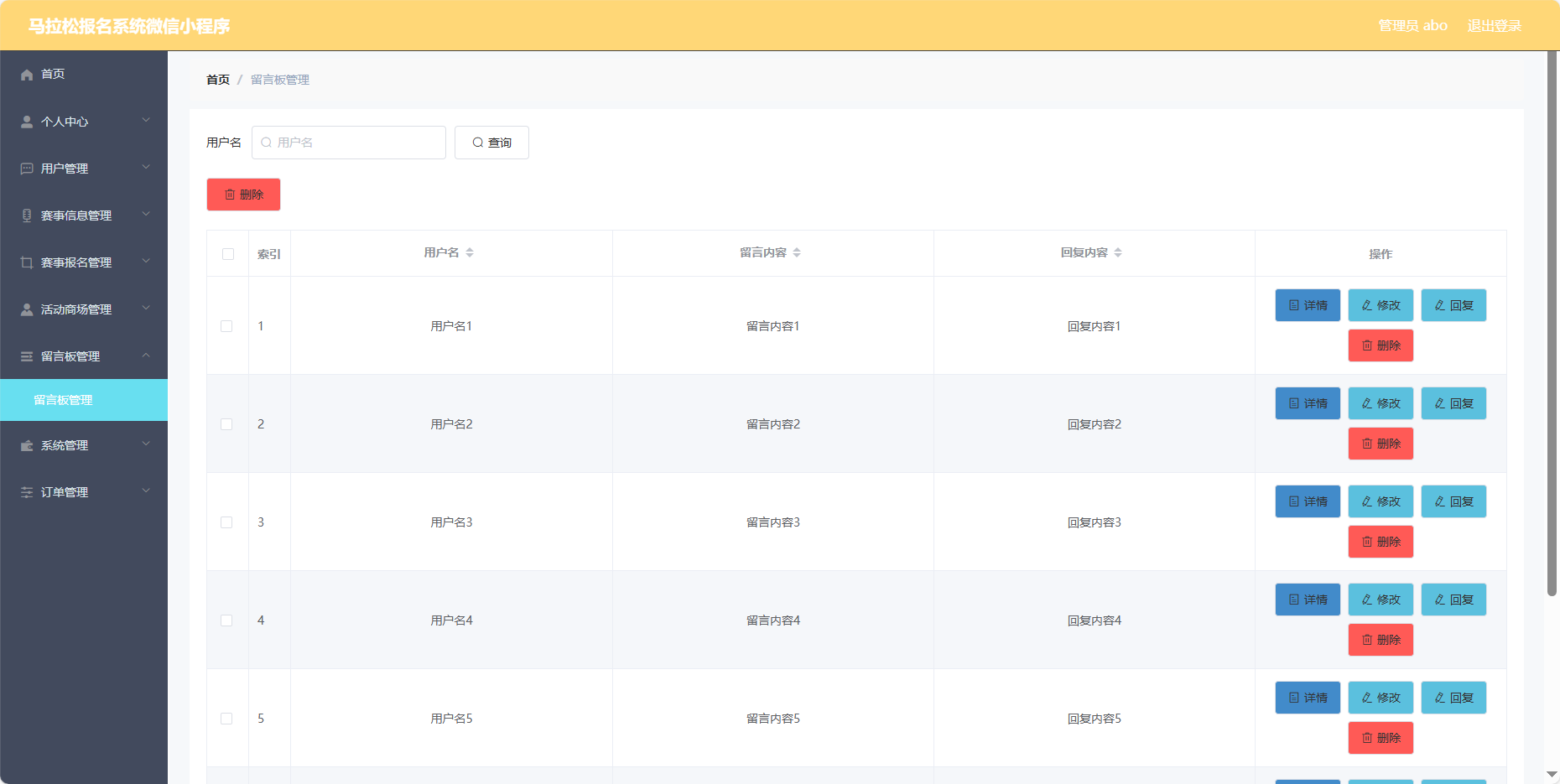1560x784 pixels.
Task: Delete the 用户名2 row
Action: pos(1381,444)
